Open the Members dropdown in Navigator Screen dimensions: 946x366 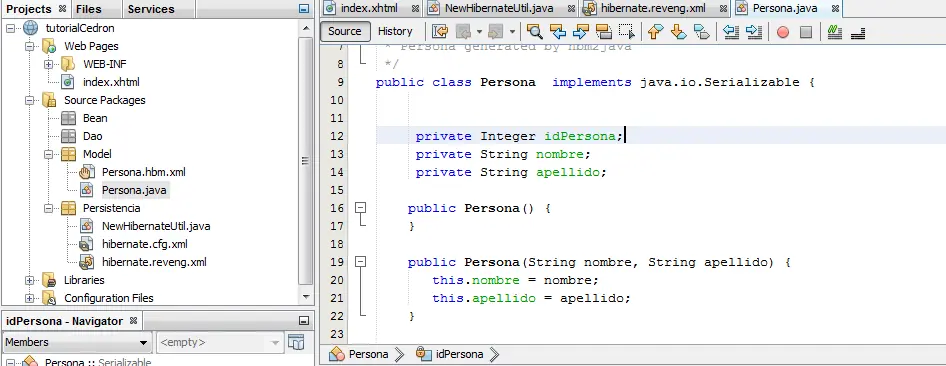[x=77, y=342]
